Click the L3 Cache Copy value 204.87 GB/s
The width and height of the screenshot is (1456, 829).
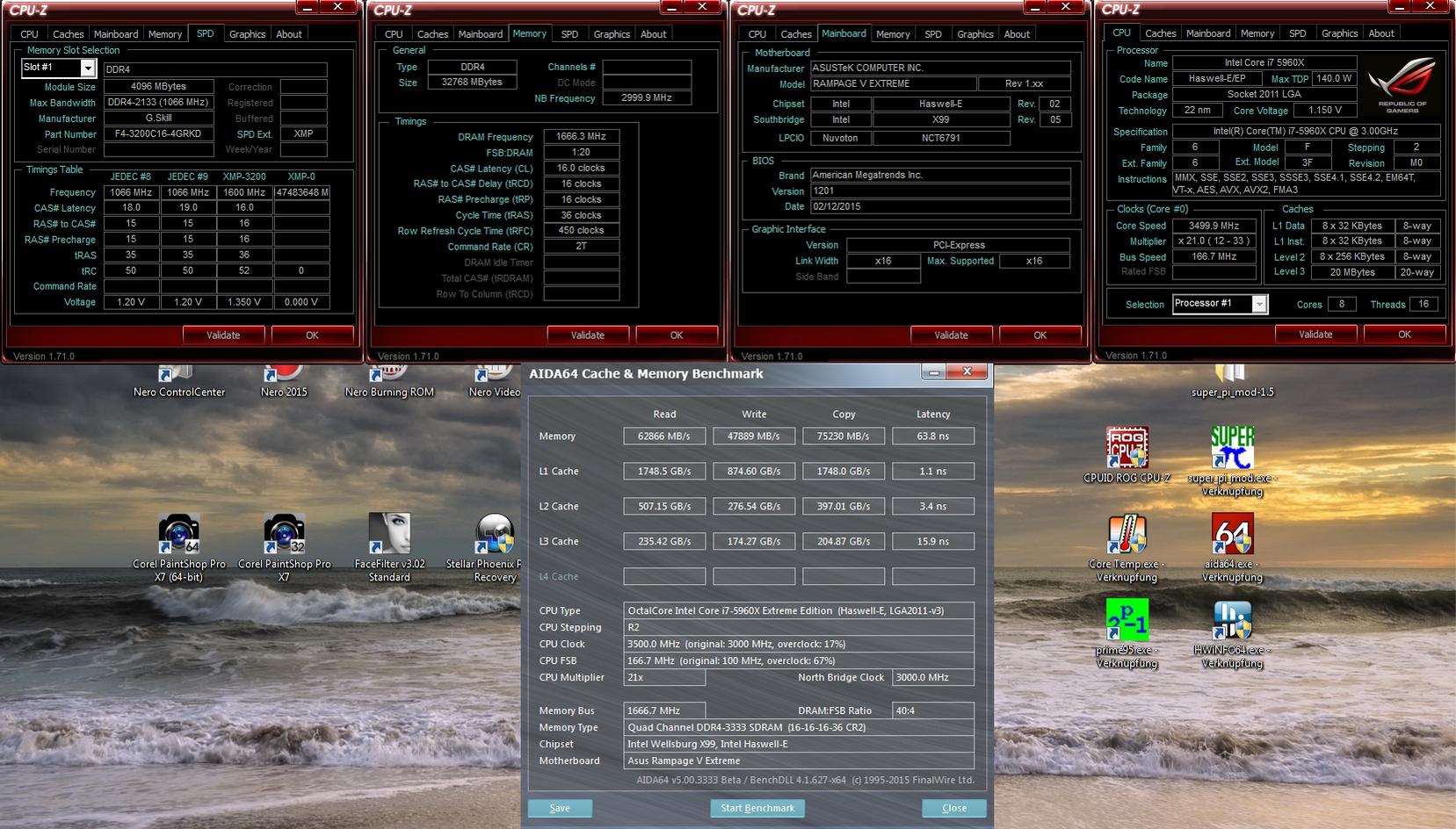tap(844, 541)
